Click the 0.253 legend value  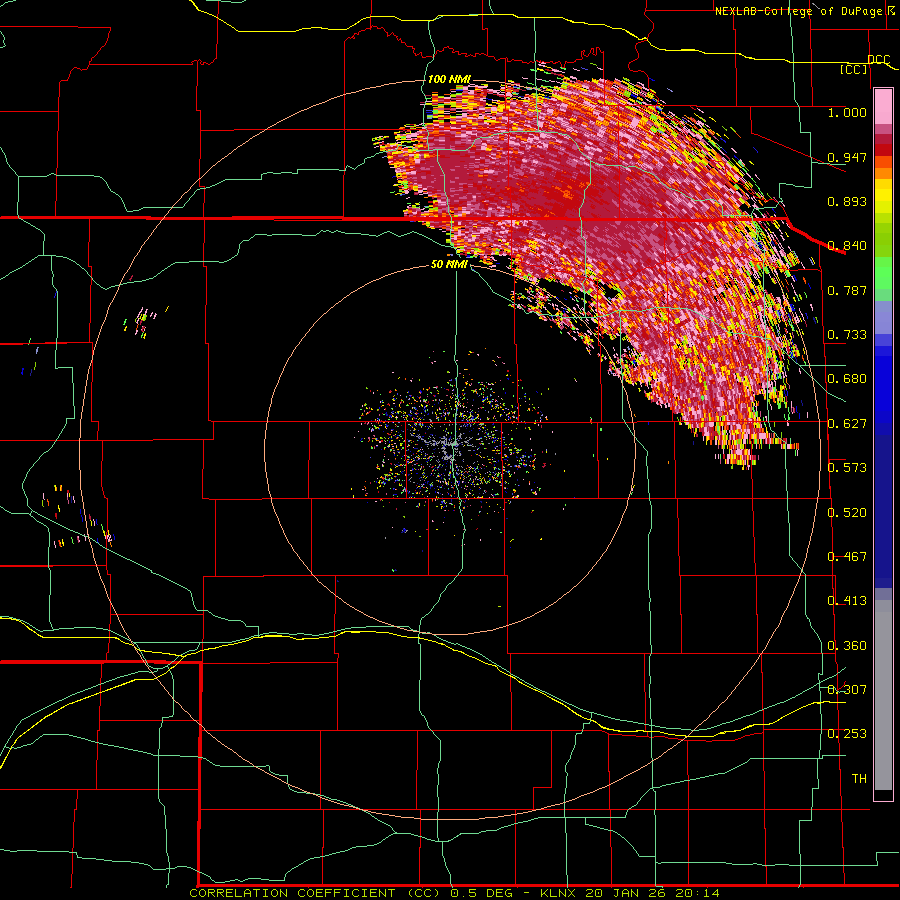pos(847,734)
